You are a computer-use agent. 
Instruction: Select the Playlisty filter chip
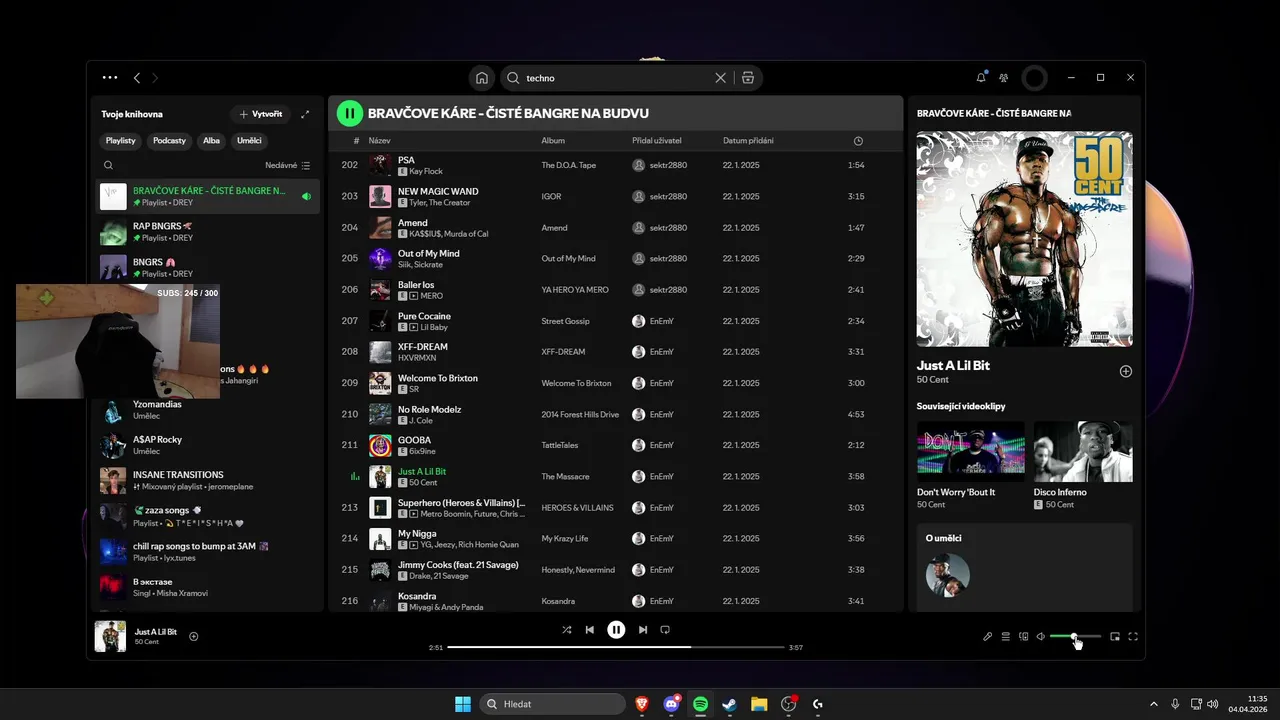click(121, 141)
